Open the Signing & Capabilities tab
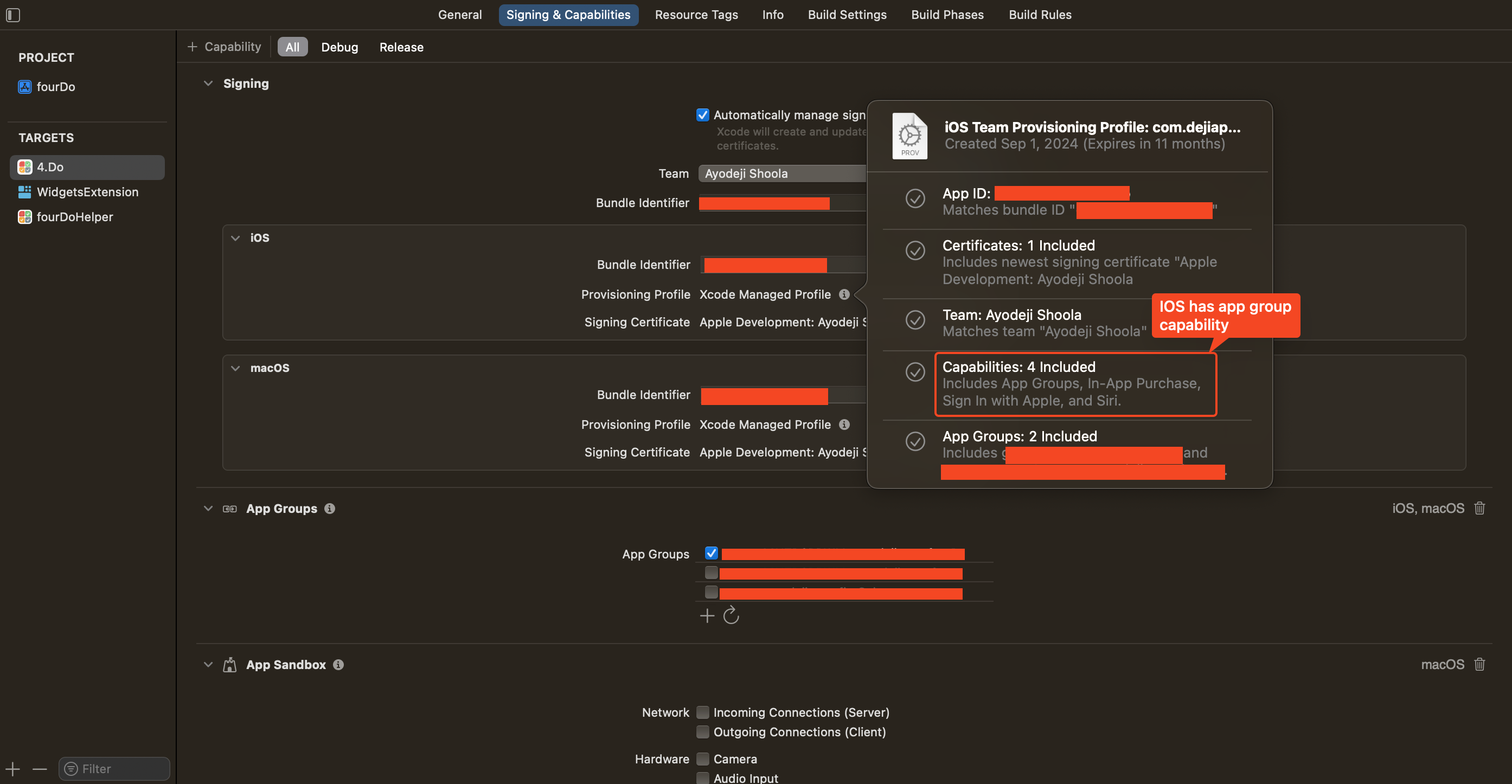The height and width of the screenshot is (784, 1512). pos(568,15)
